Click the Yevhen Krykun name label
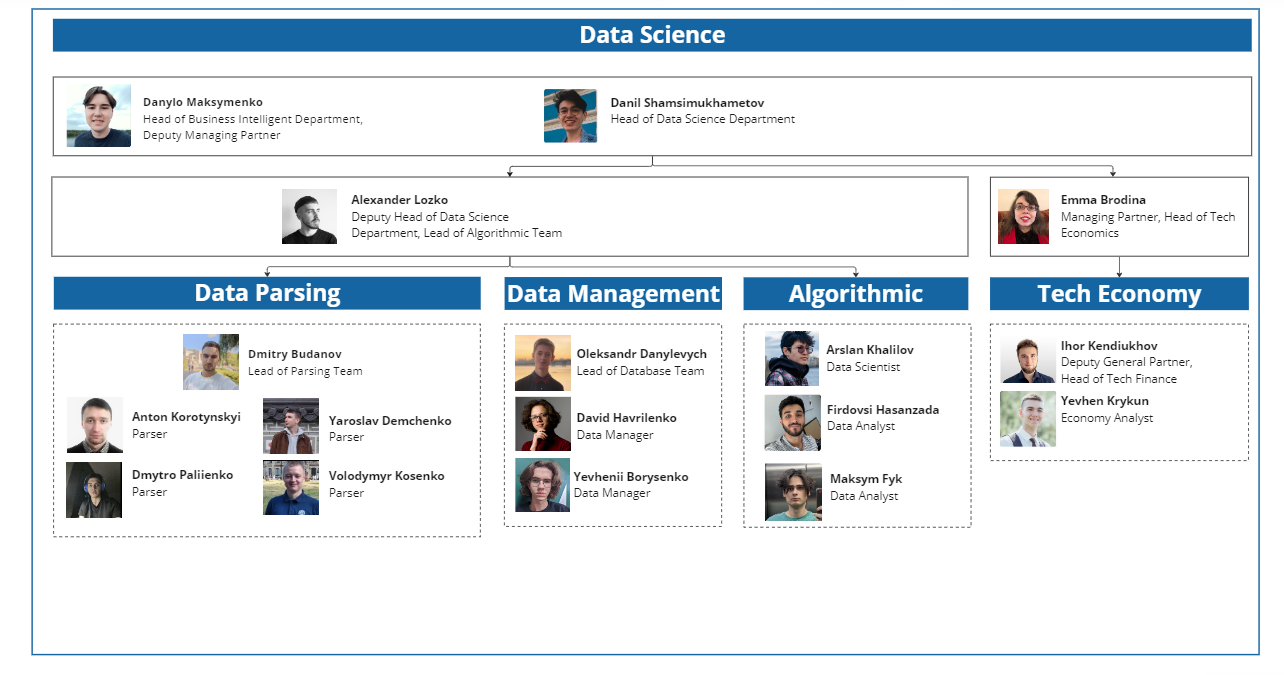 (x=1104, y=401)
